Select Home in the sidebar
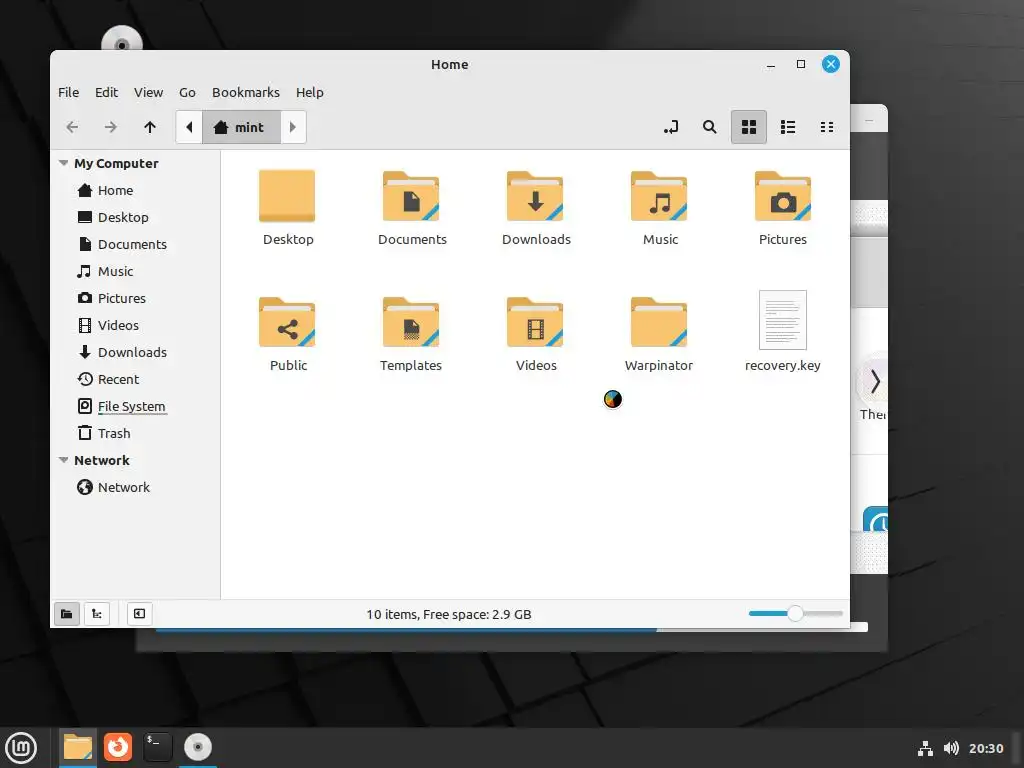1024x768 pixels. coord(135,191)
